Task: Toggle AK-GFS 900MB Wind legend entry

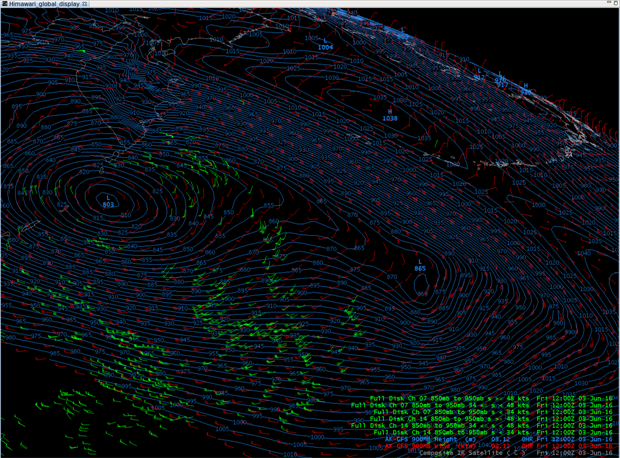Action: click(499, 446)
